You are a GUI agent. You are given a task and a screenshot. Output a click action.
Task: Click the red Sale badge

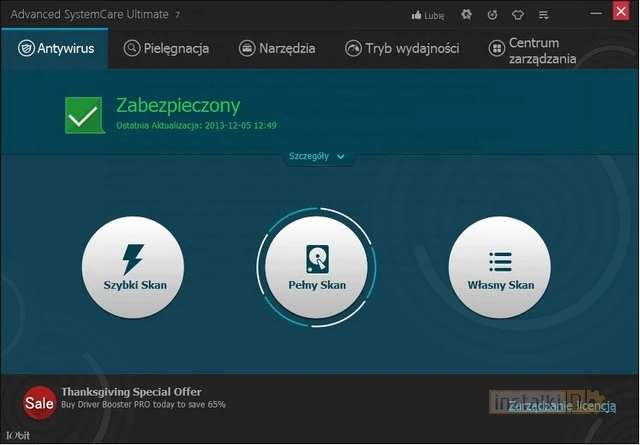pyautogui.click(x=40, y=402)
